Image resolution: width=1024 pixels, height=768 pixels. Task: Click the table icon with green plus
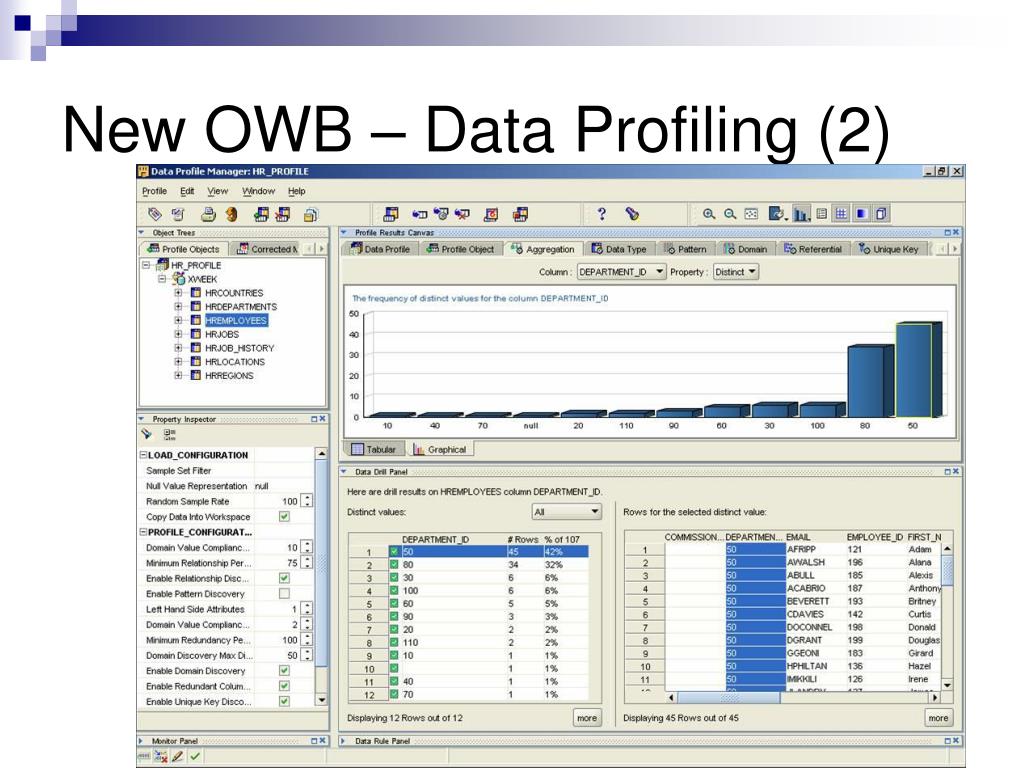point(261,214)
